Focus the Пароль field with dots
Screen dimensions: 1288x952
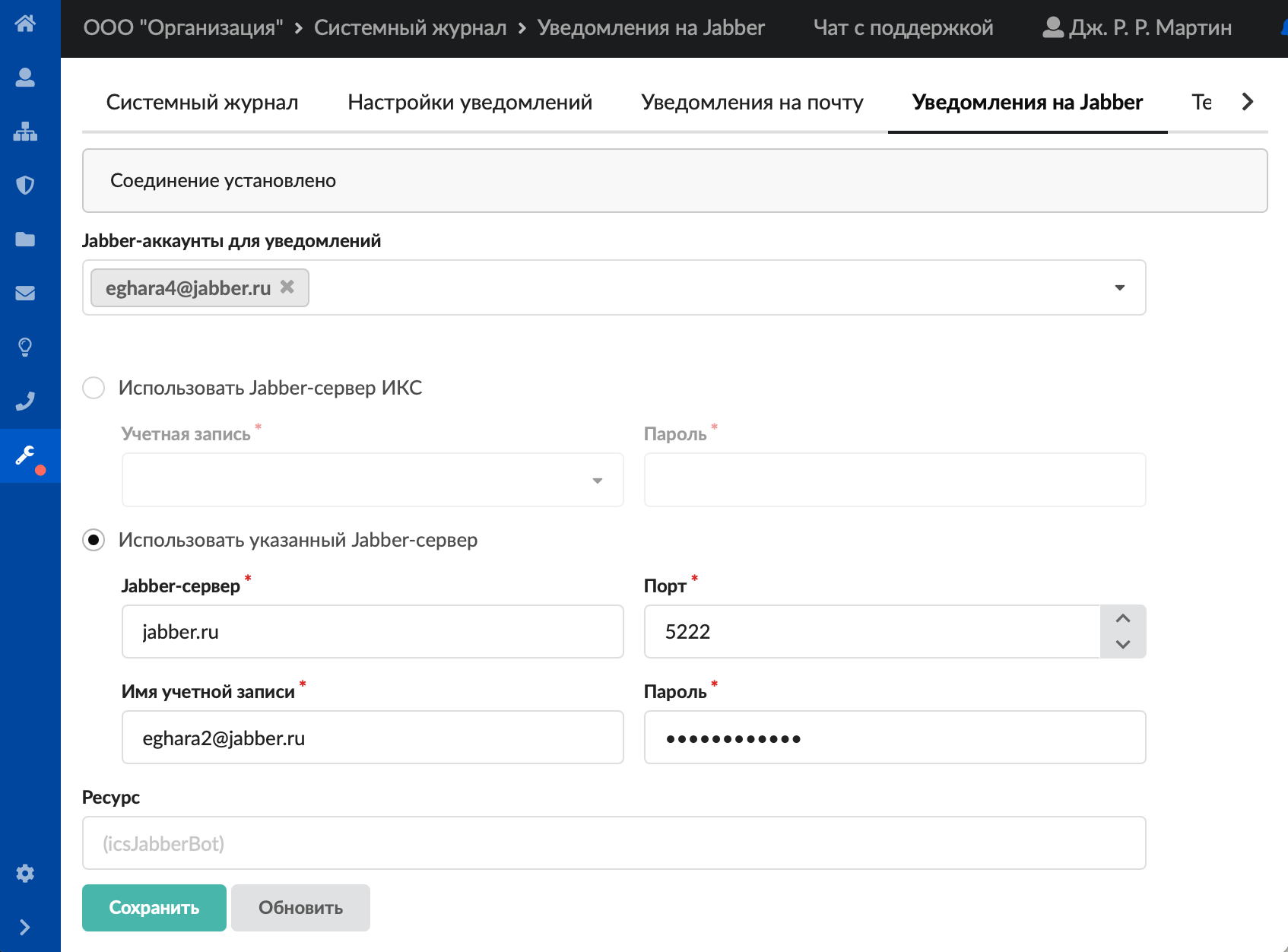(x=895, y=738)
